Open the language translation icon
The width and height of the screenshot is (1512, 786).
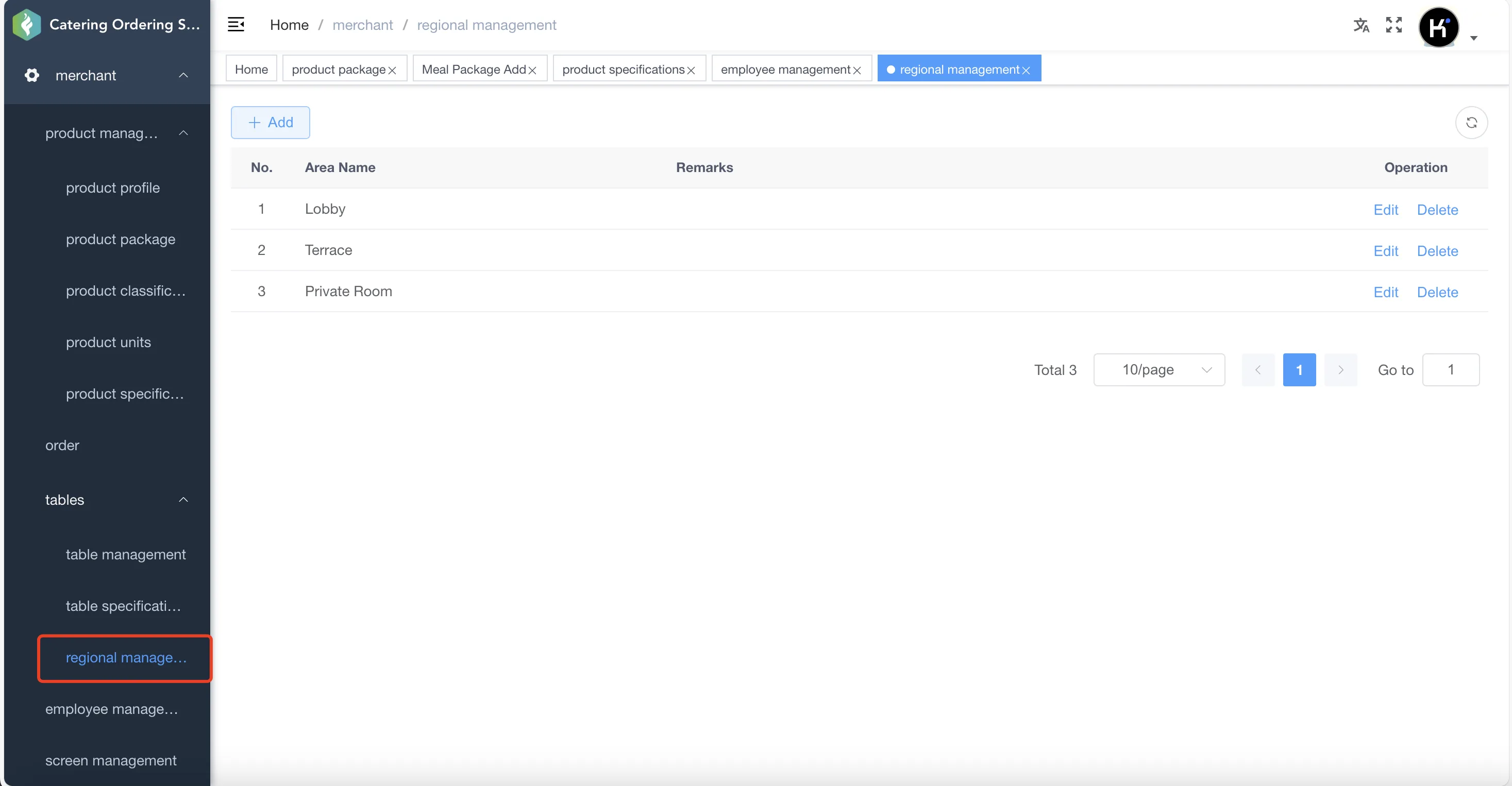point(1361,25)
